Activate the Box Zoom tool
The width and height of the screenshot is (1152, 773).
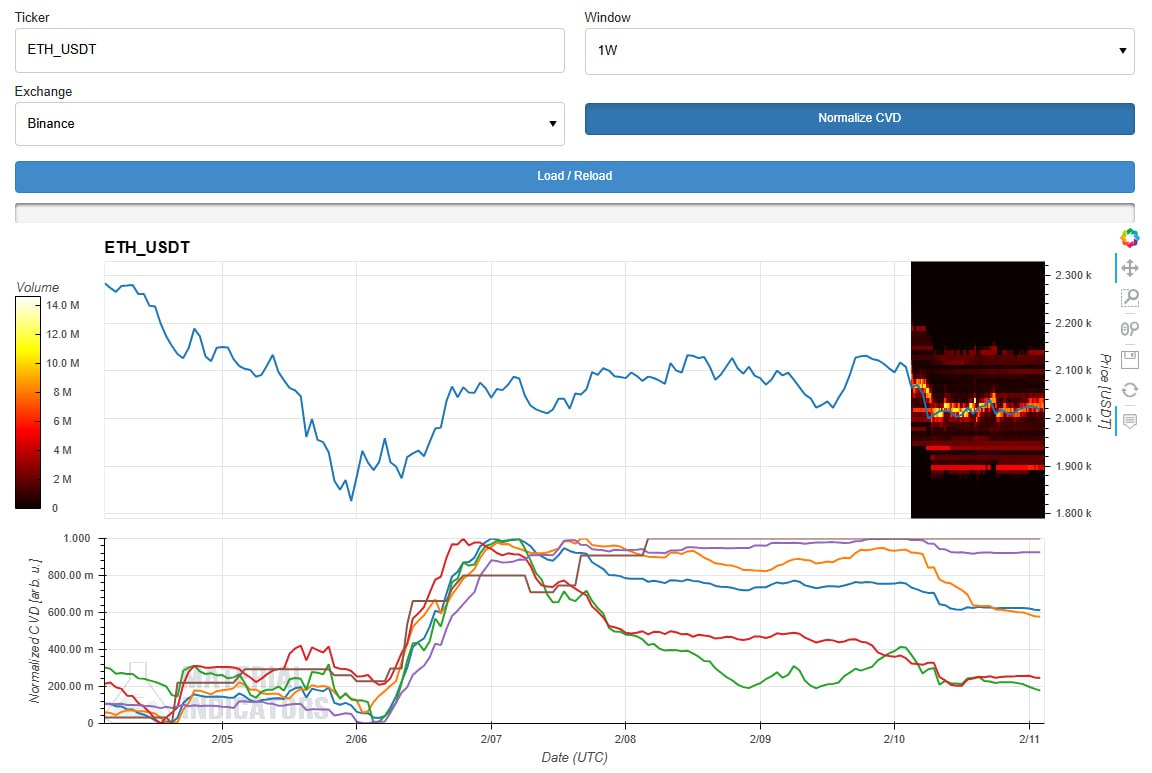pos(1129,298)
